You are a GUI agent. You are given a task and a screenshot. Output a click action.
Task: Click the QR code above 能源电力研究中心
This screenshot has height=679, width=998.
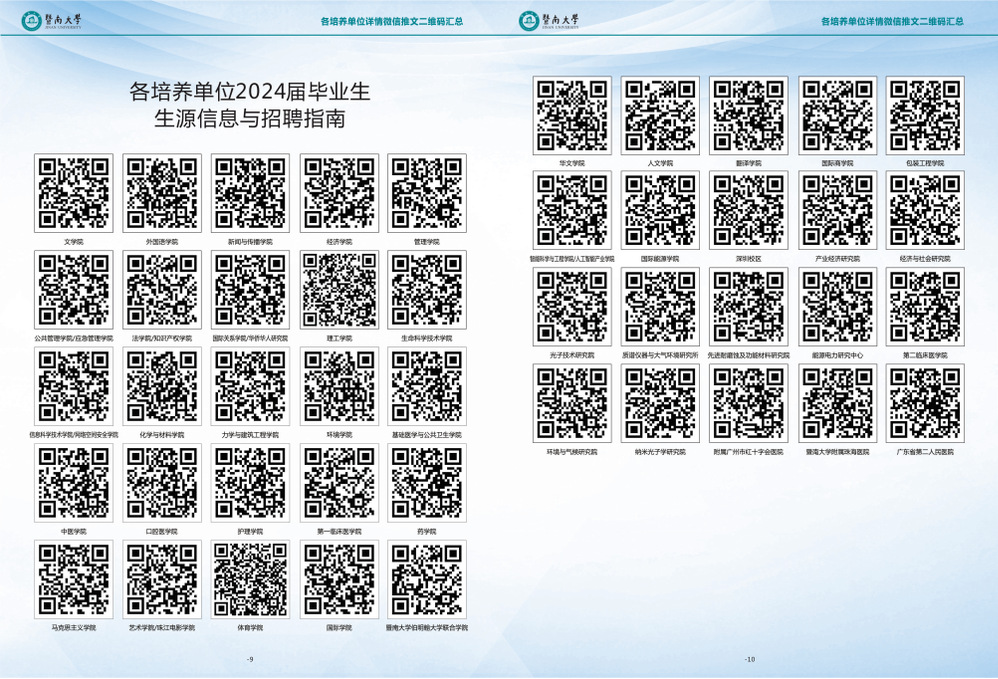tap(837, 307)
